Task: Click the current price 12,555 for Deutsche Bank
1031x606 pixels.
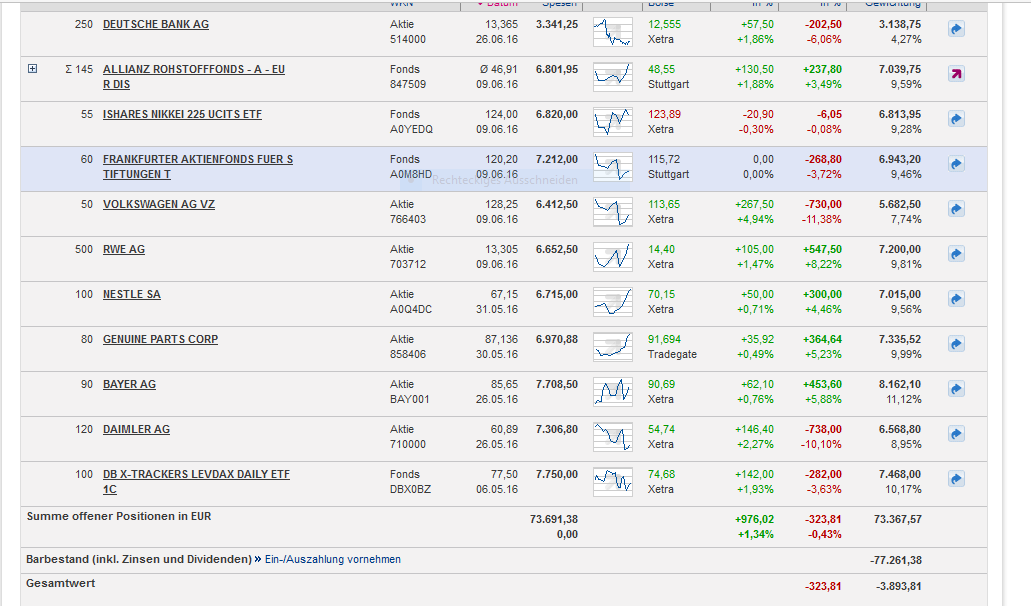Action: click(665, 24)
